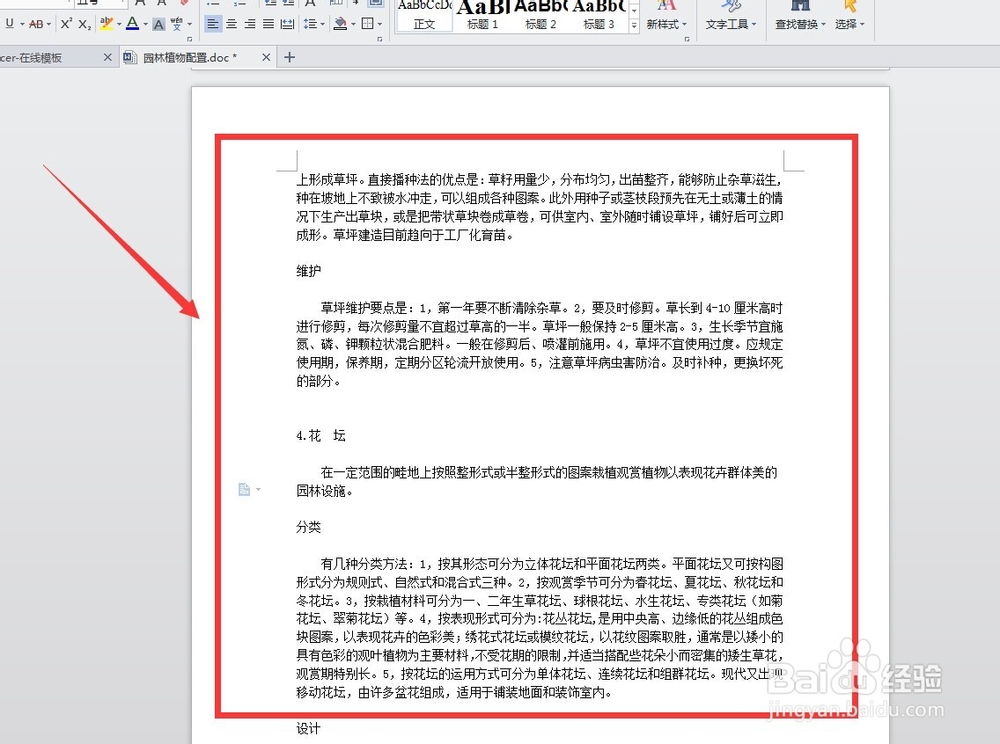
Task: Click the 查找替换 (Find and Replace) icon
Action: click(798, 15)
